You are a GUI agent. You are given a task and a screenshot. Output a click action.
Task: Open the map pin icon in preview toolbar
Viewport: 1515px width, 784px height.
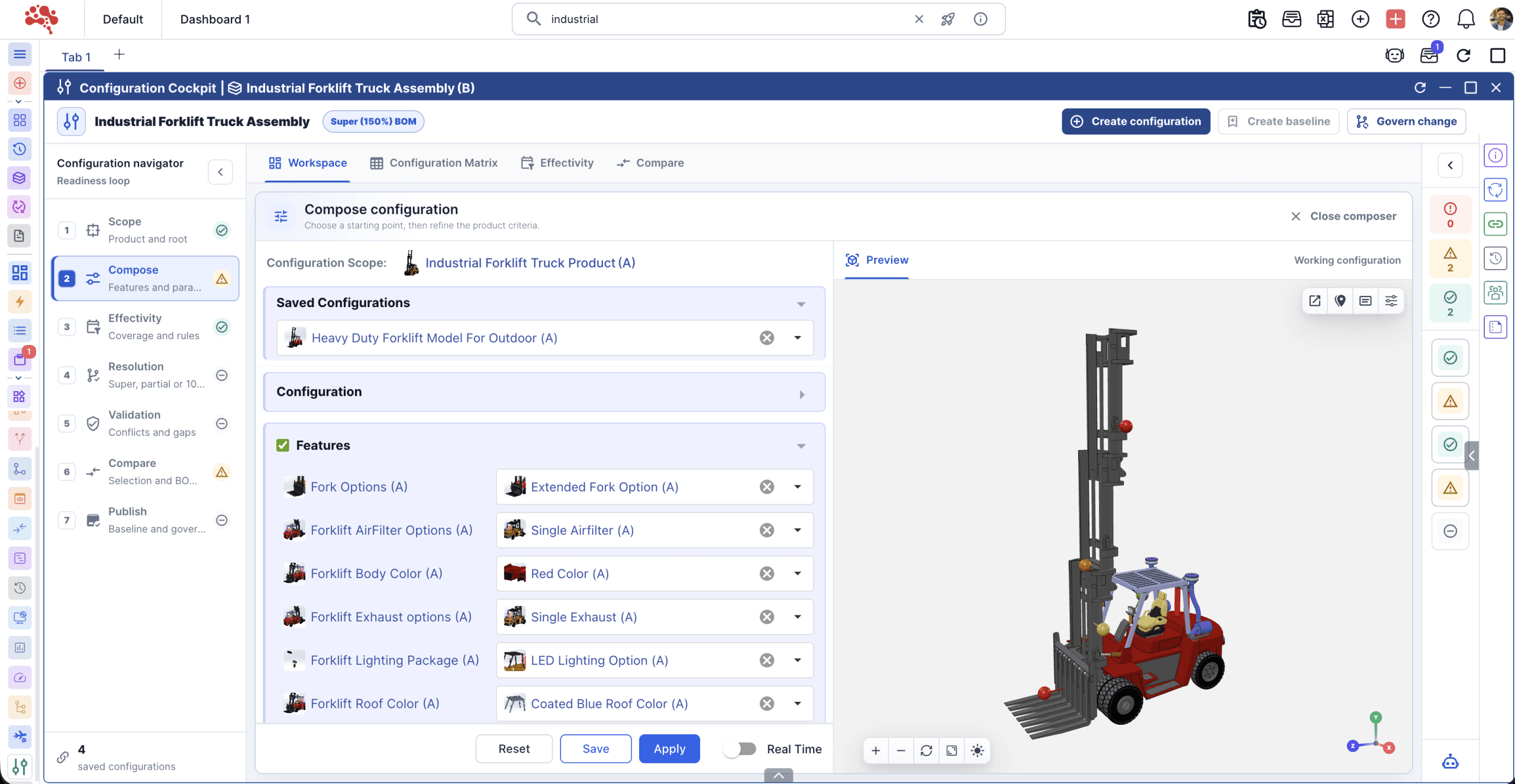point(1340,301)
